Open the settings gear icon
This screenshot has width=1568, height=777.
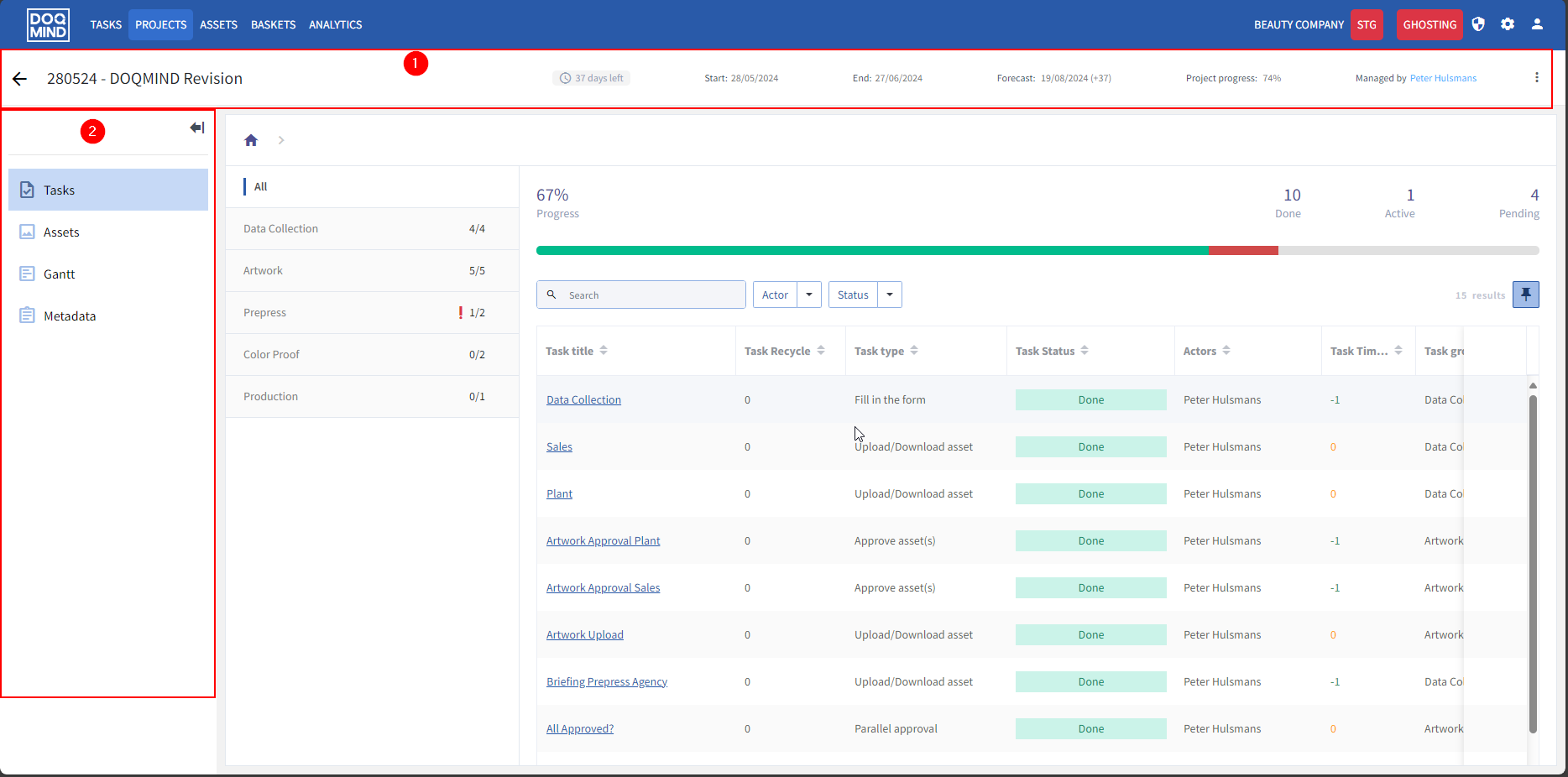[1508, 24]
